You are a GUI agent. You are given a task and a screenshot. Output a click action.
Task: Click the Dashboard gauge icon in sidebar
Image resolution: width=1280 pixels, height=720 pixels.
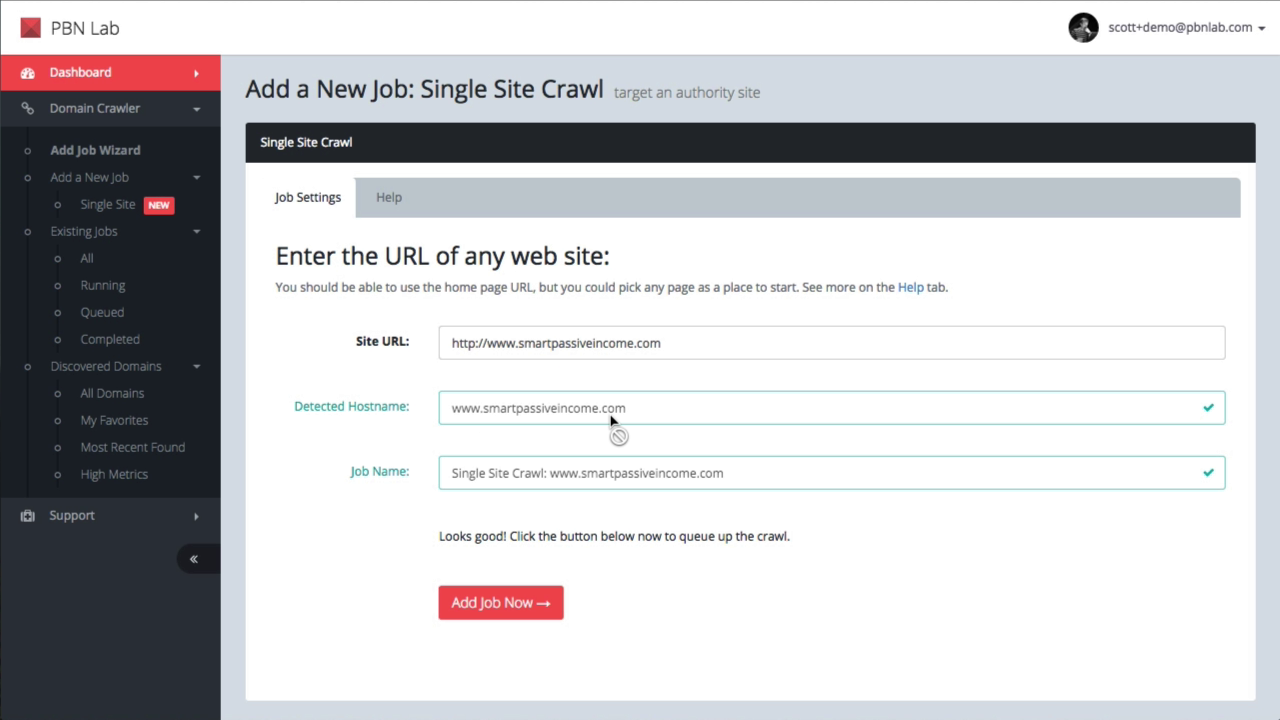(x=28, y=73)
